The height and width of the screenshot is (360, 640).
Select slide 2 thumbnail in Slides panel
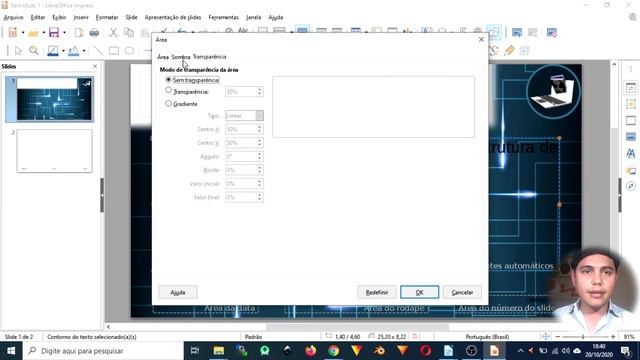tap(54, 151)
